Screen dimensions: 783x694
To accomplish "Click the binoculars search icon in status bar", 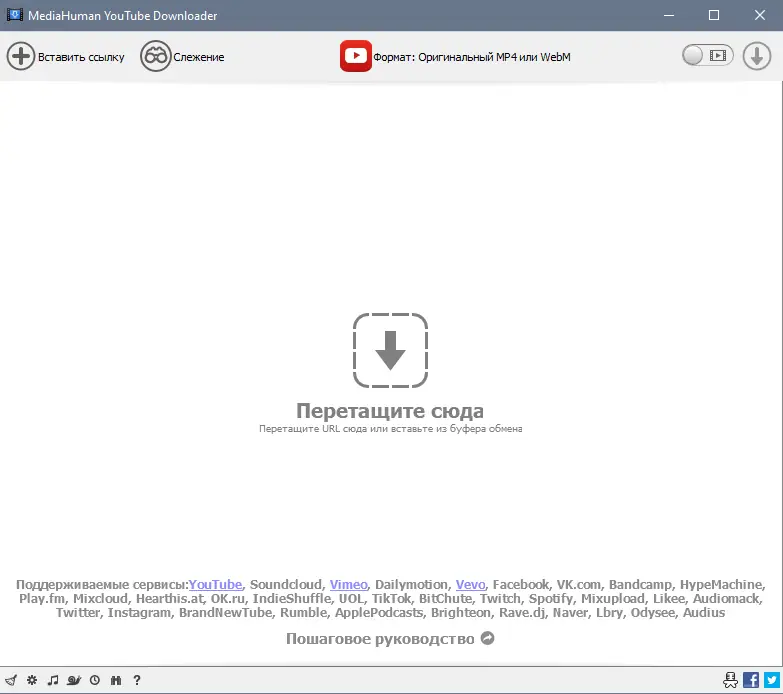I will tap(116, 680).
